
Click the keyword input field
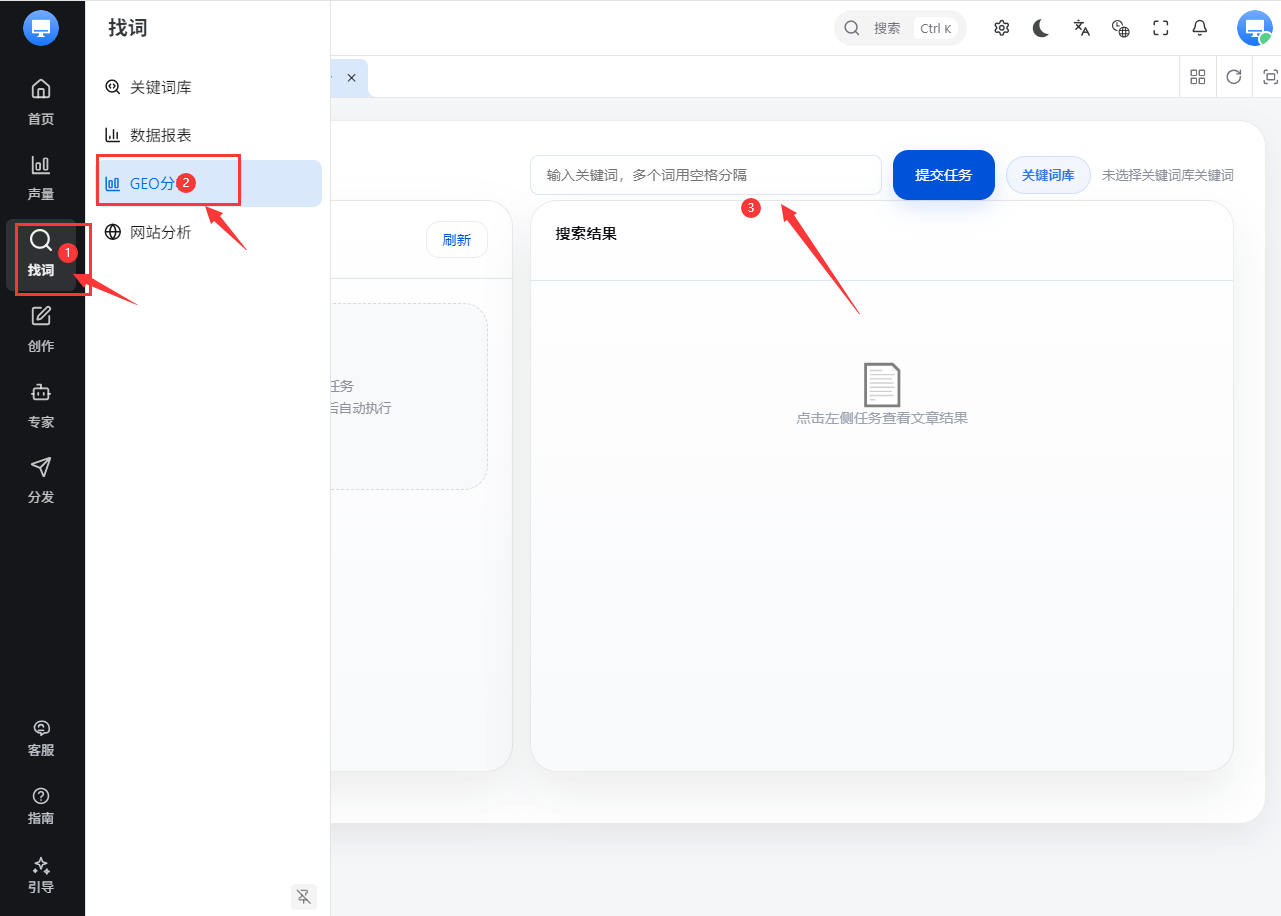pyautogui.click(x=706, y=175)
